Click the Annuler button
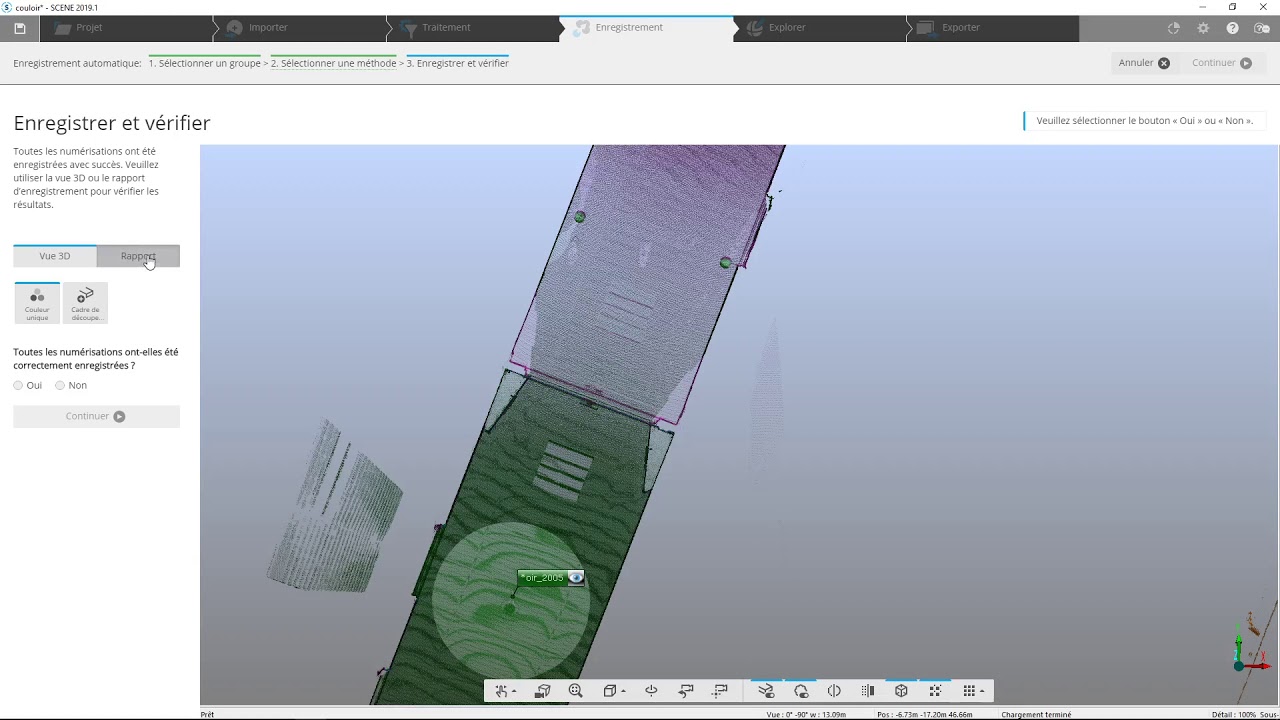Image resolution: width=1280 pixels, height=720 pixels. tap(1144, 63)
